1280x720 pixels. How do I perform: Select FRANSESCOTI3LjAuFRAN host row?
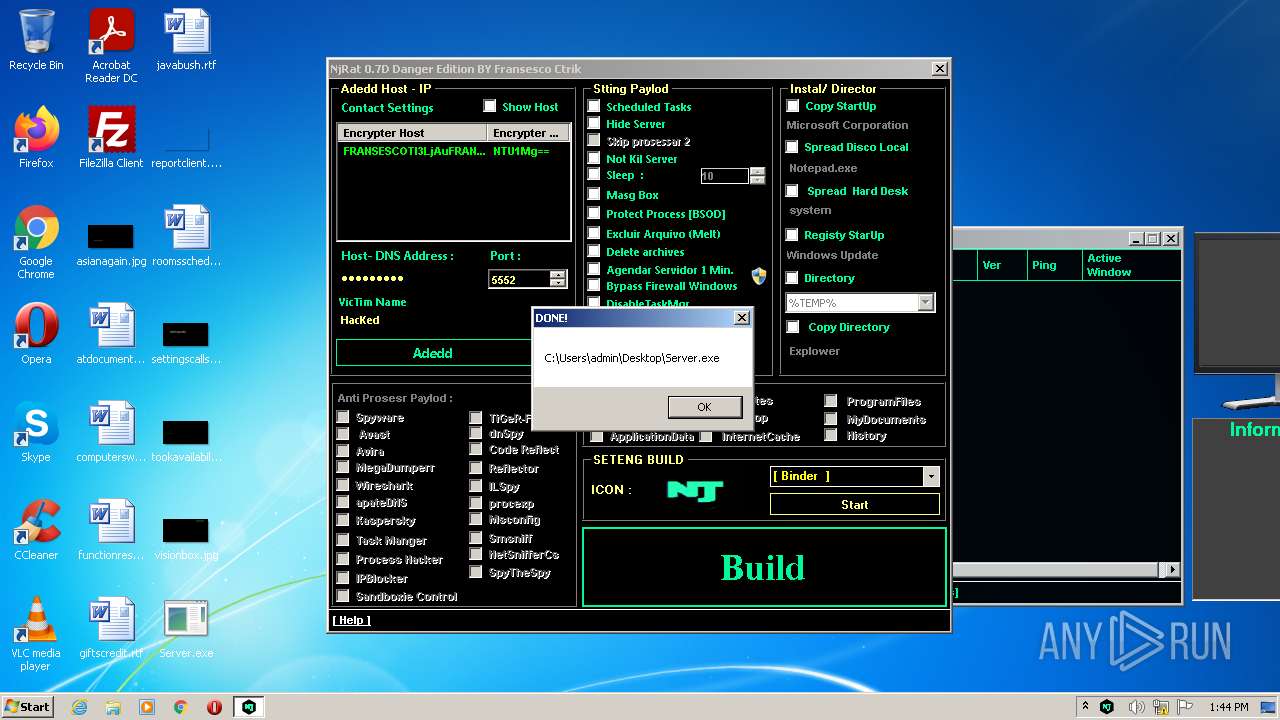453,151
